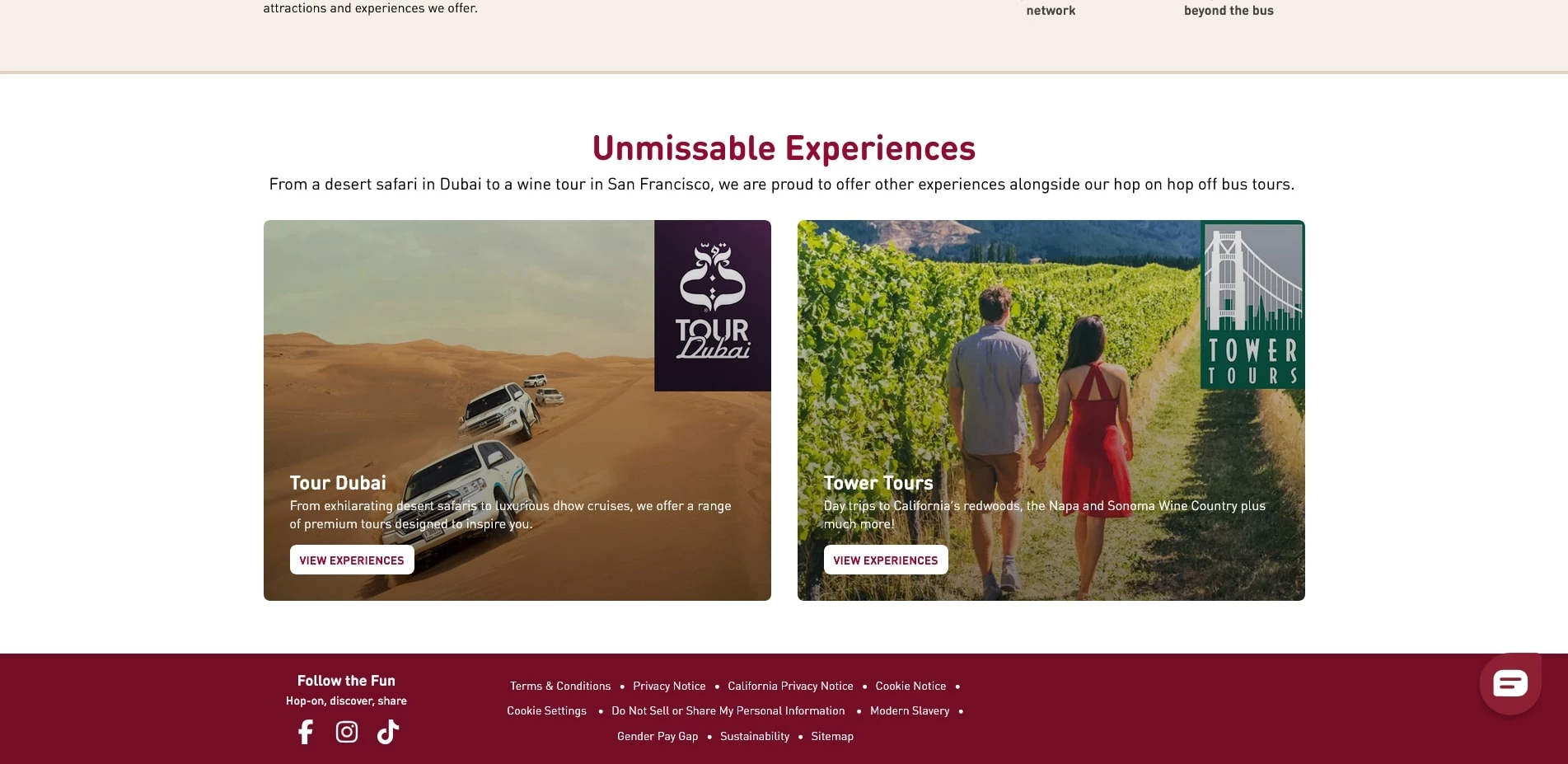Open the Sustainability footer link
The image size is (1568, 764).
(755, 736)
